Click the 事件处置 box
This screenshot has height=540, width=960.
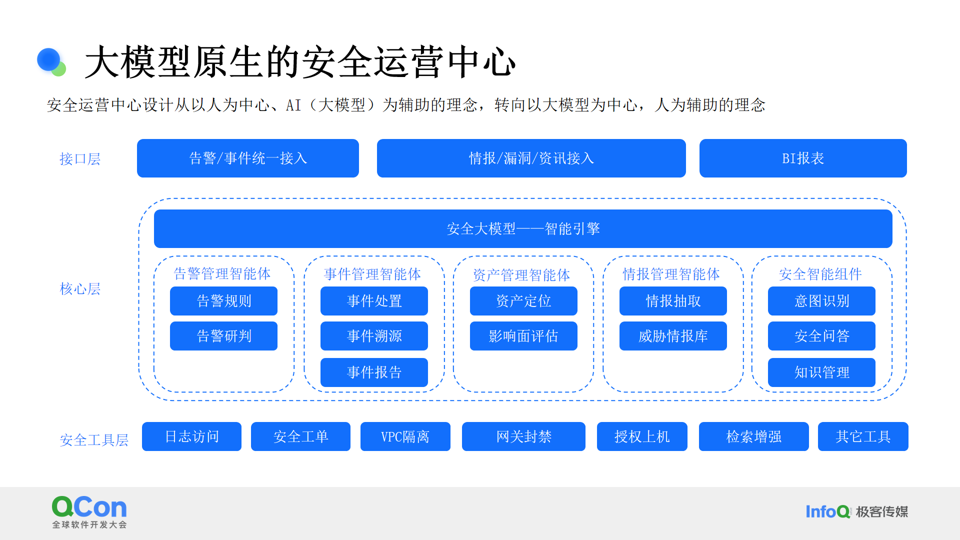pos(374,301)
